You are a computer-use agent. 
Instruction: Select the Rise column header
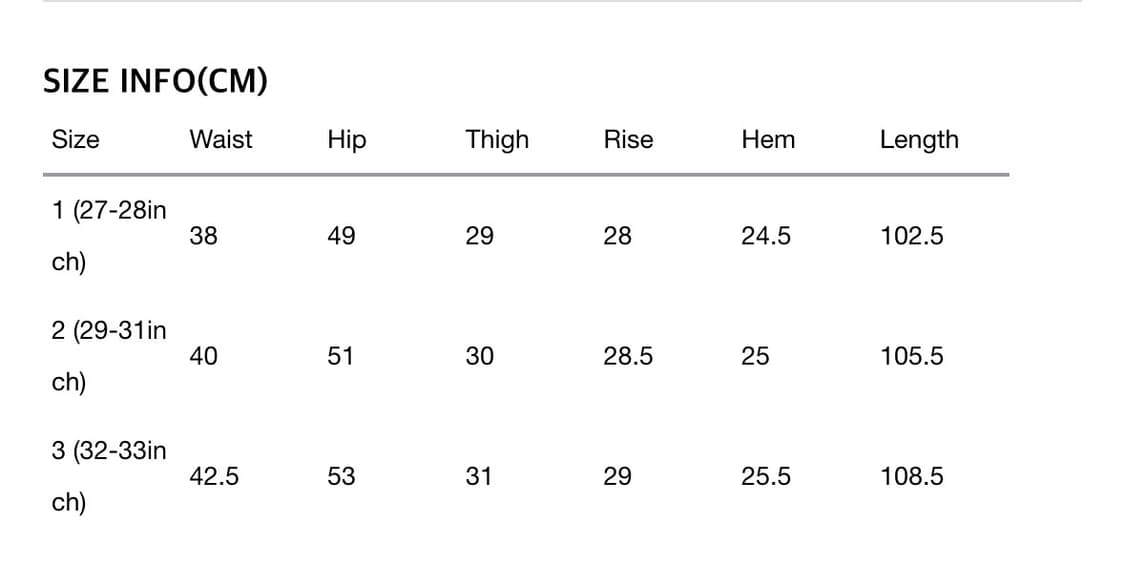click(x=628, y=139)
